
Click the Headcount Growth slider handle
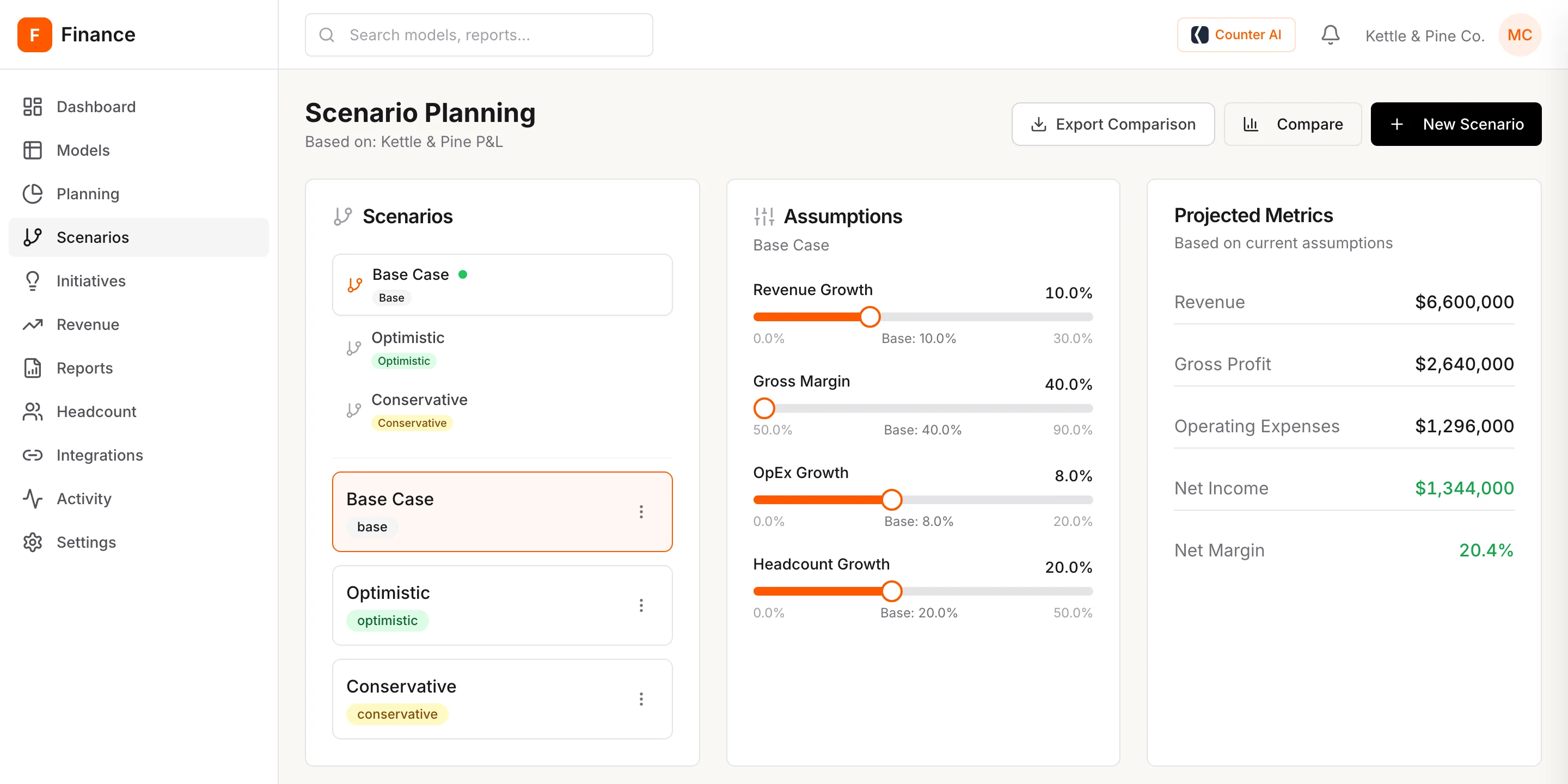coord(891,591)
